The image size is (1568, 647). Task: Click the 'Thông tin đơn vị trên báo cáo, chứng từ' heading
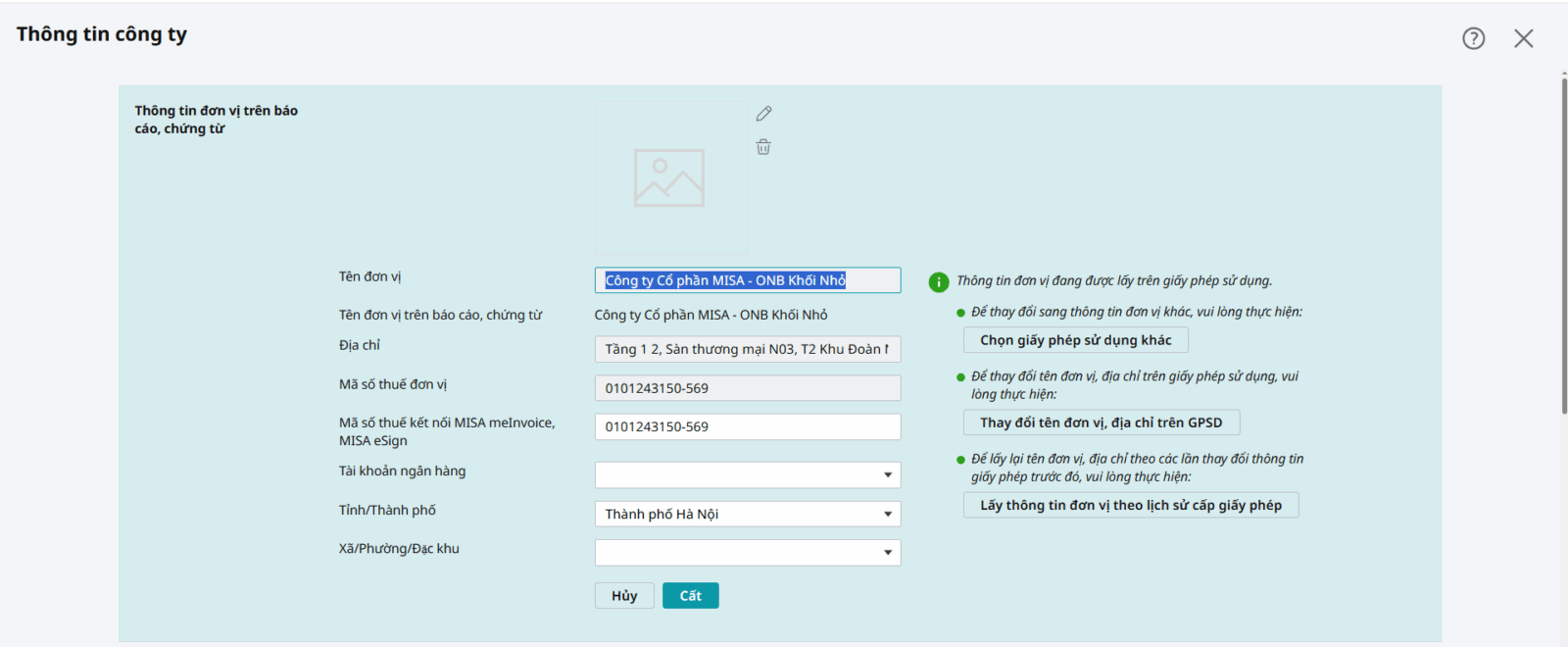pyautogui.click(x=216, y=120)
